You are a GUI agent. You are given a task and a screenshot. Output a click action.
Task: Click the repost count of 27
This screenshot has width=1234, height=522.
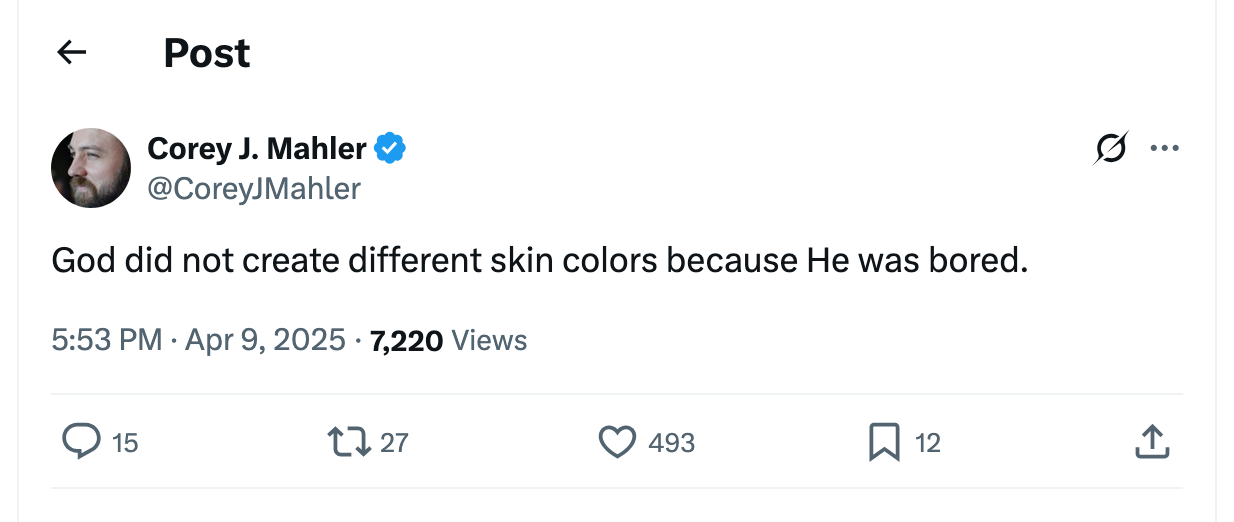pos(395,442)
